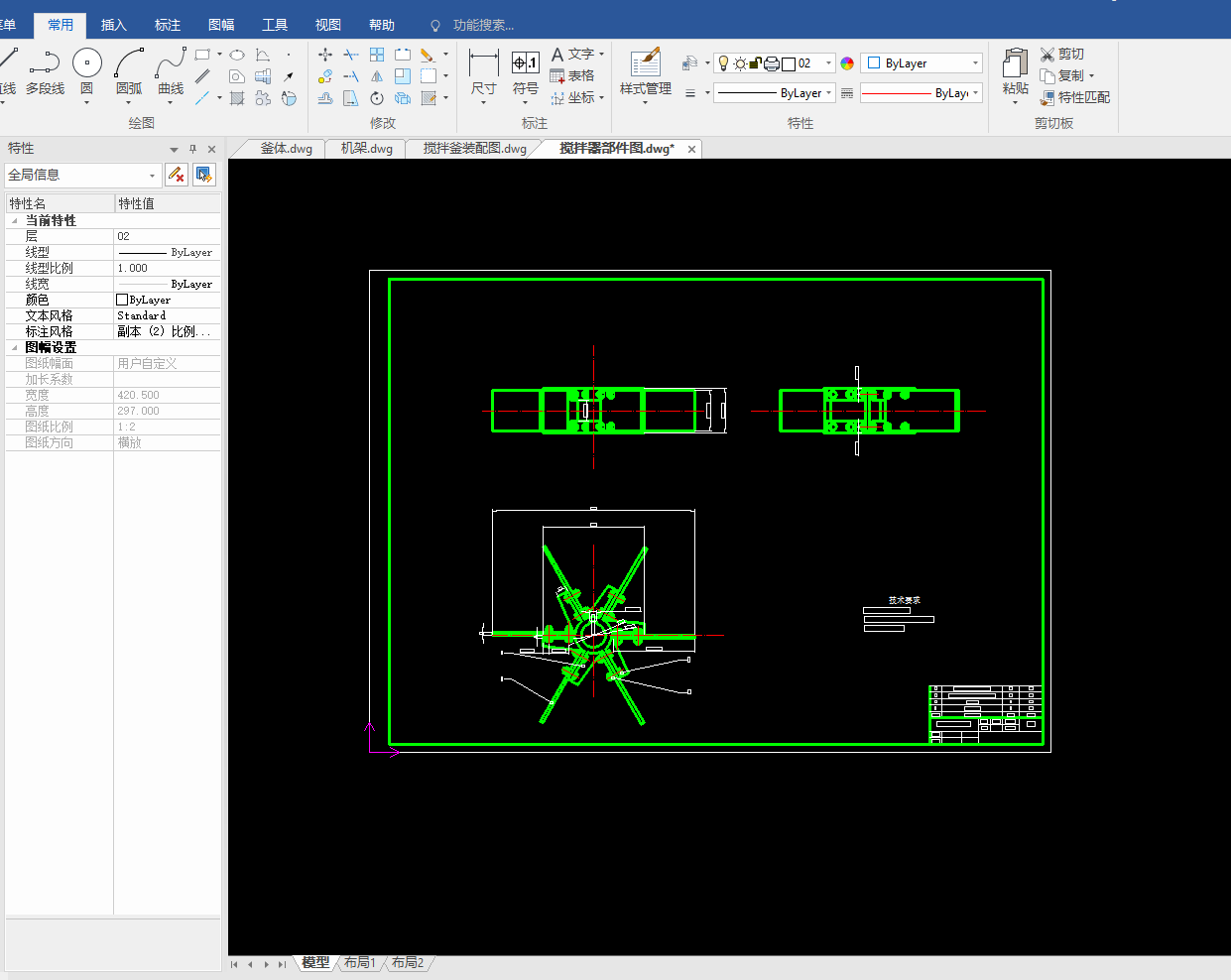
Task: Click the 粘贴 paste icon
Action: (x=1016, y=74)
